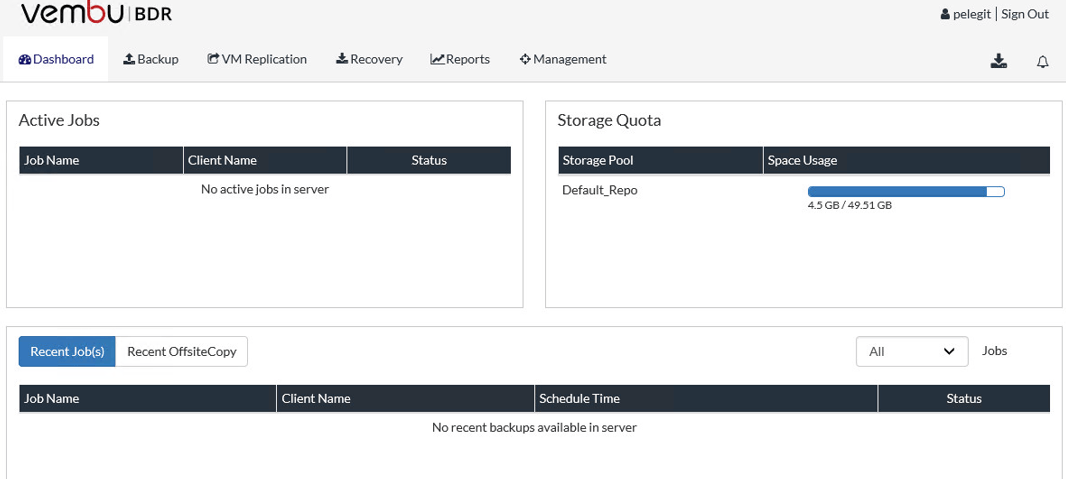Click the Backup upload icon
The image size is (1066, 479).
(x=129, y=59)
